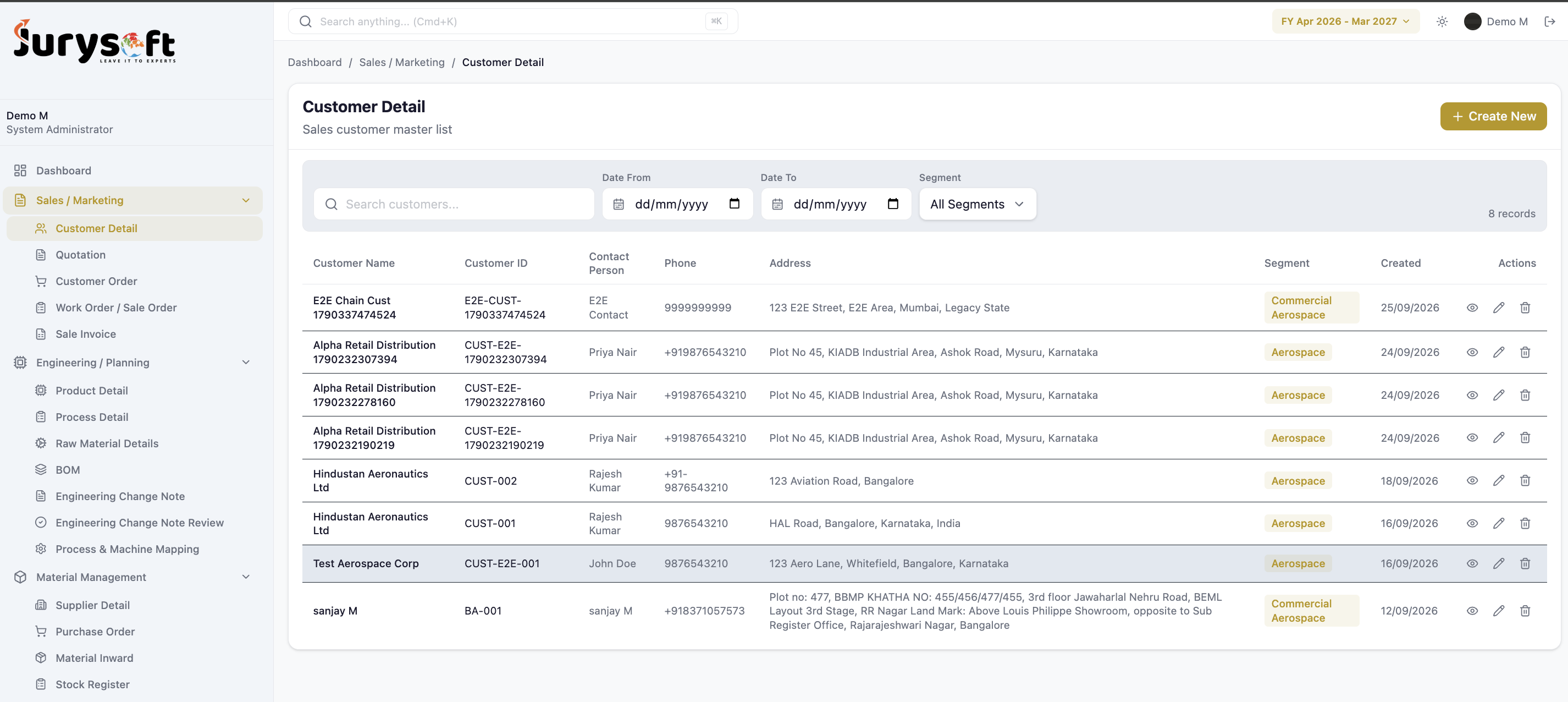1568x702 pixels.
Task: Open the Date To calendar picker icon
Action: click(x=892, y=204)
